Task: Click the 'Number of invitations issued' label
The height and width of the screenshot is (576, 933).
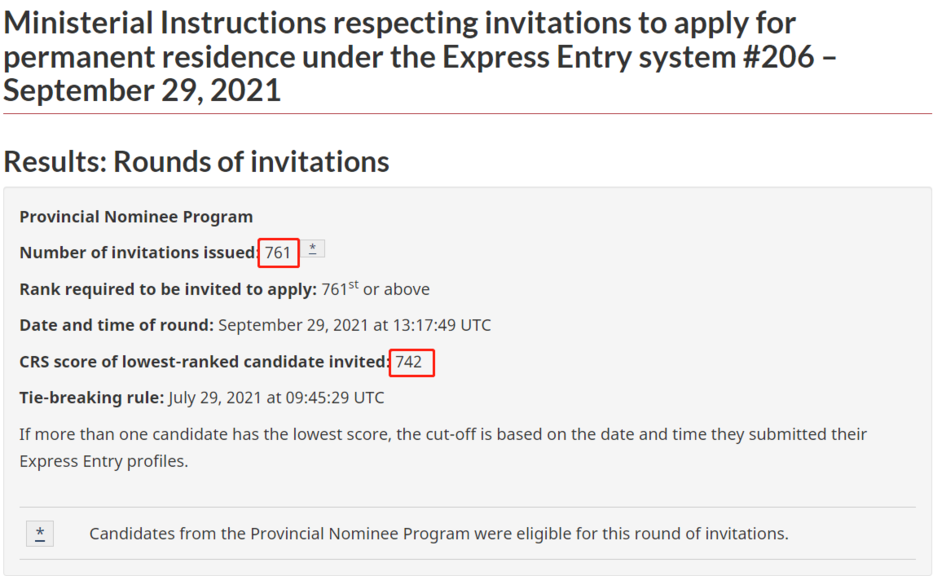Action: (139, 253)
